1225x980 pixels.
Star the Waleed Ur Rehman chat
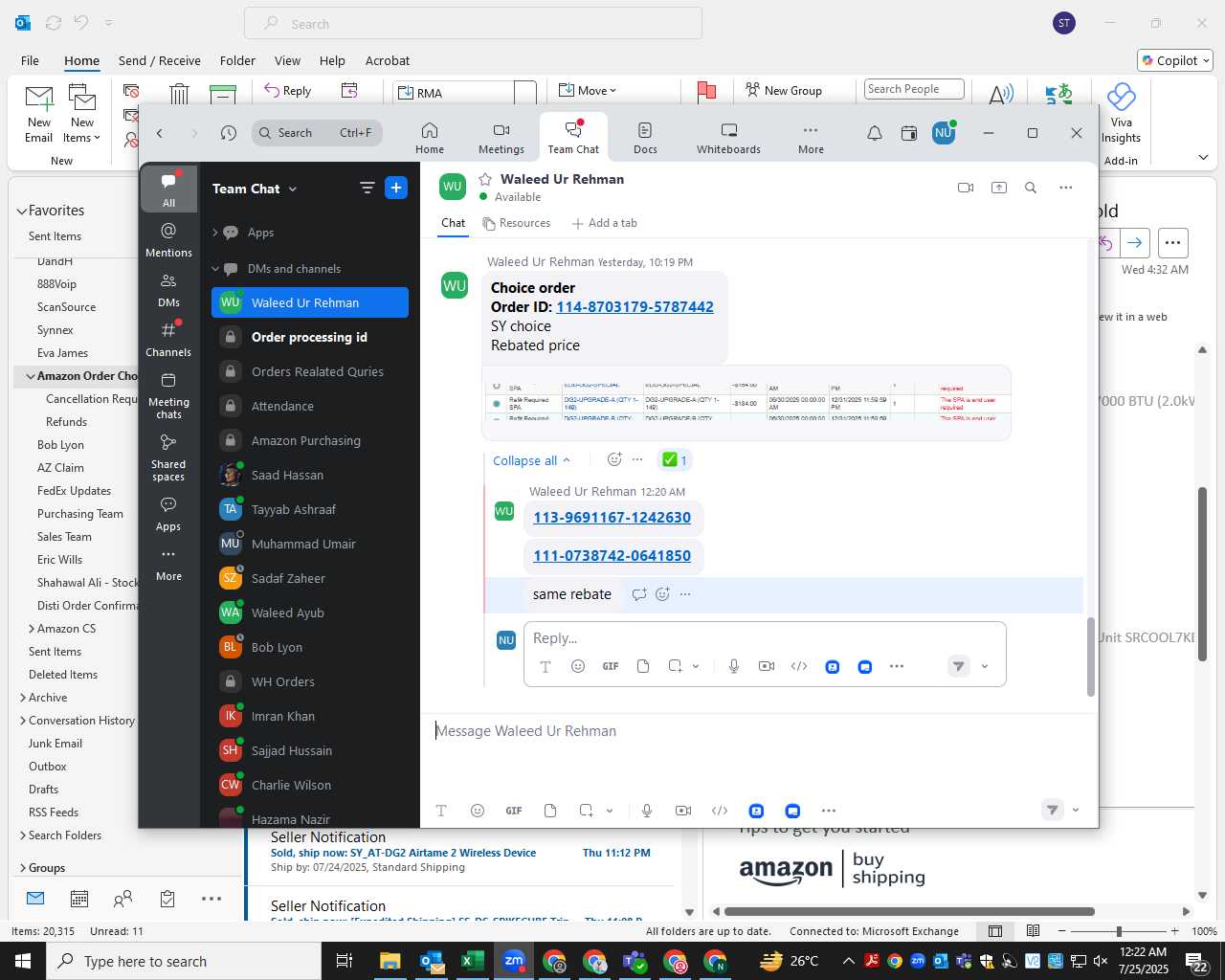point(485,179)
